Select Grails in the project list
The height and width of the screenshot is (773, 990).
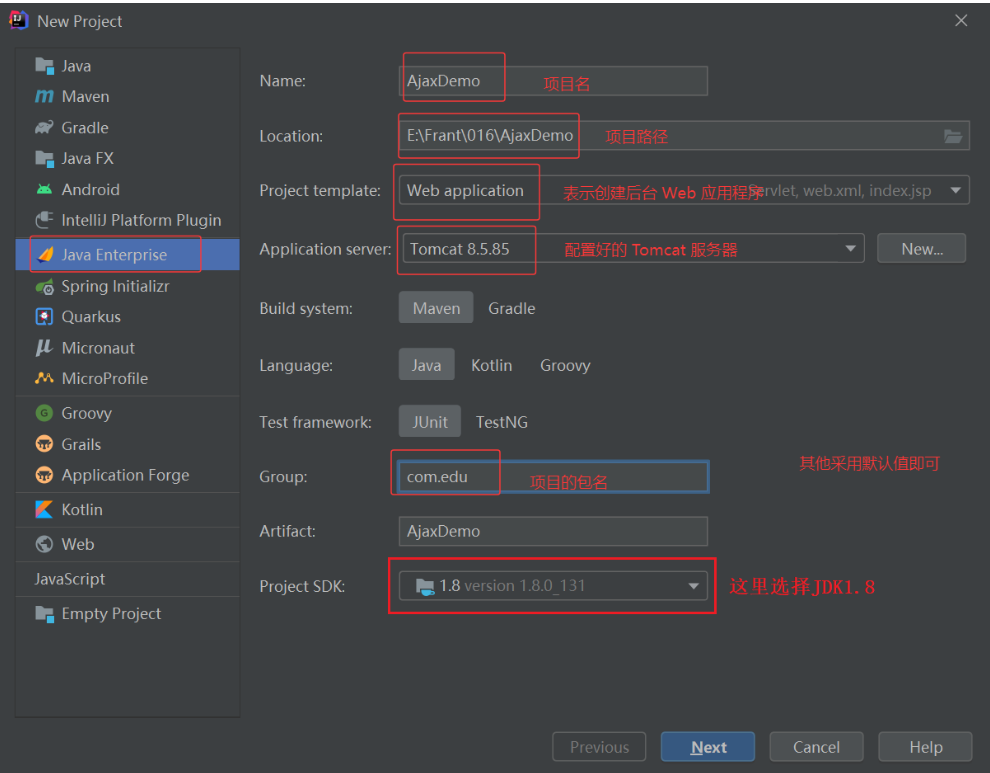128,444
